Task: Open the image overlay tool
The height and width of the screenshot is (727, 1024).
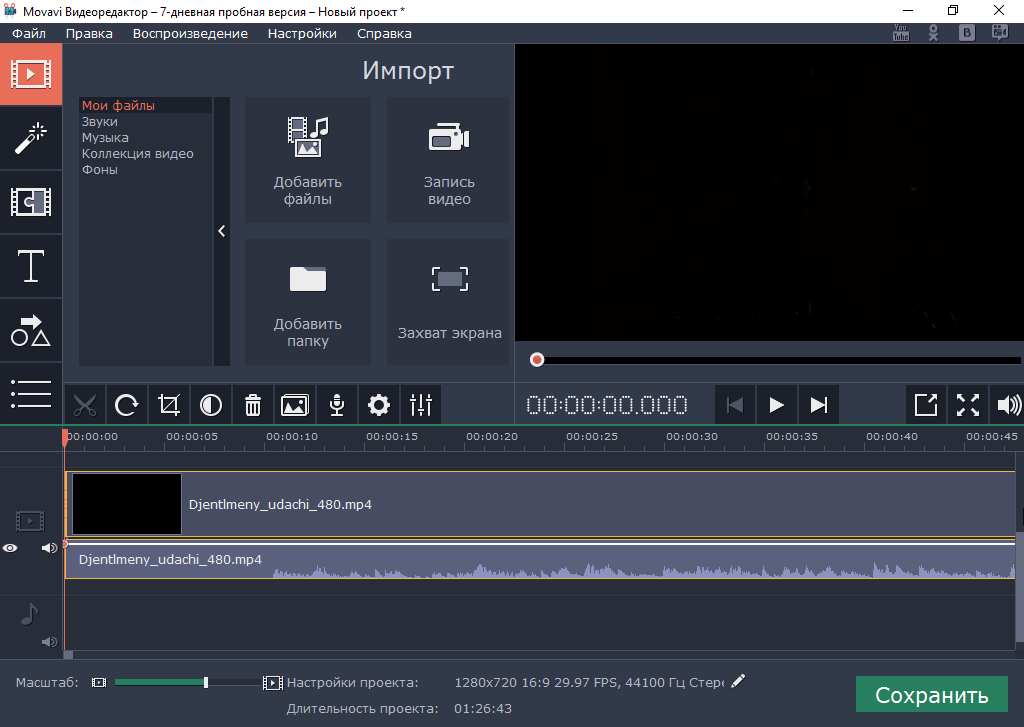Action: click(x=295, y=405)
